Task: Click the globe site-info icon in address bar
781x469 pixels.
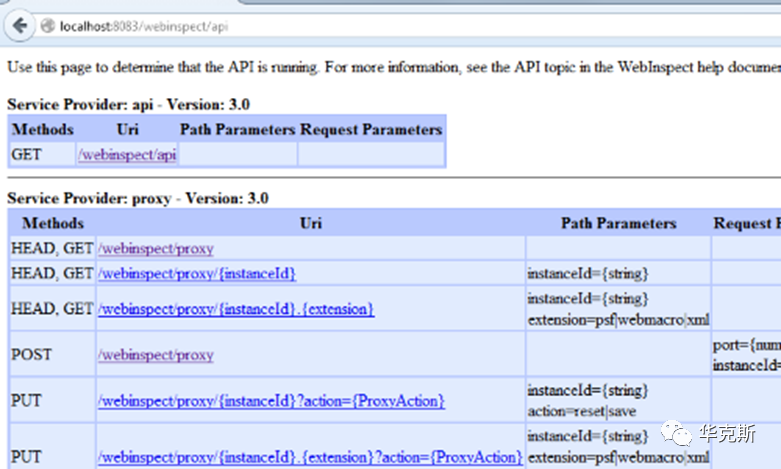Action: click(46, 25)
